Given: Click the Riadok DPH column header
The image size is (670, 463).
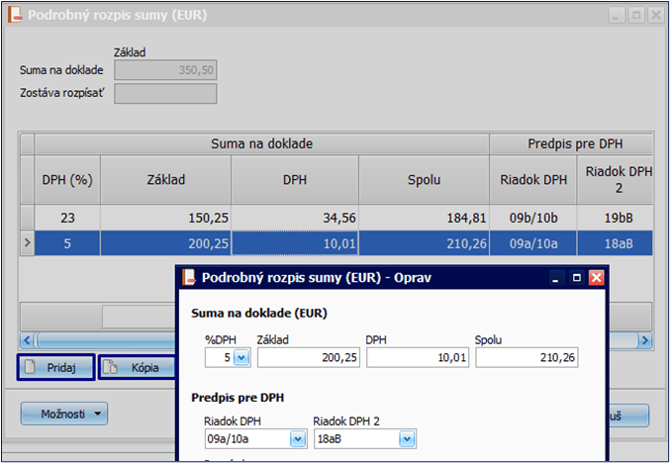Looking at the screenshot, I should 533,180.
